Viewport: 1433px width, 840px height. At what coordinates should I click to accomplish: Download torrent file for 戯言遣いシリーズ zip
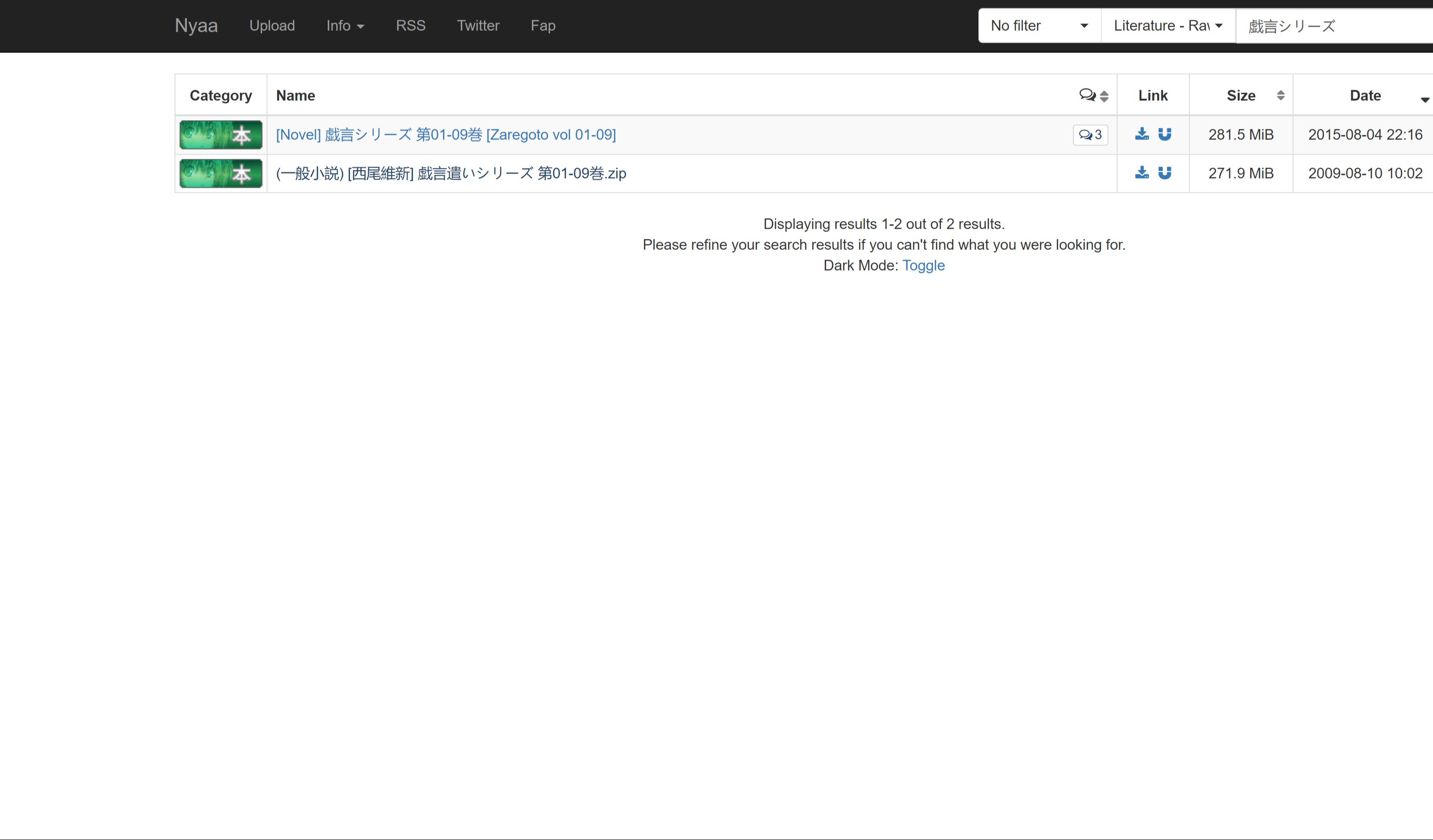[x=1141, y=173]
